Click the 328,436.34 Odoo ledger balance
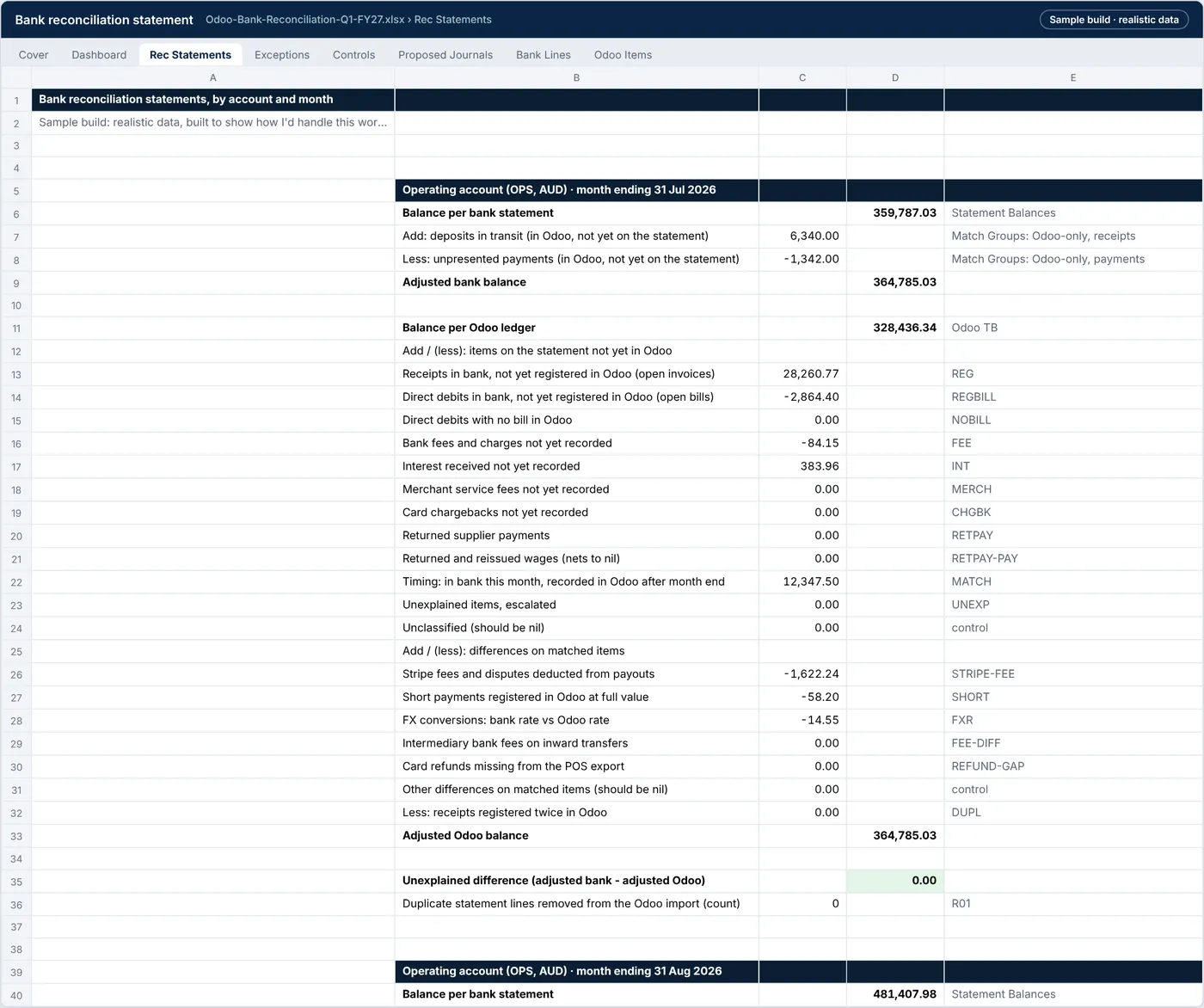This screenshot has width=1204, height=1008. 895,328
